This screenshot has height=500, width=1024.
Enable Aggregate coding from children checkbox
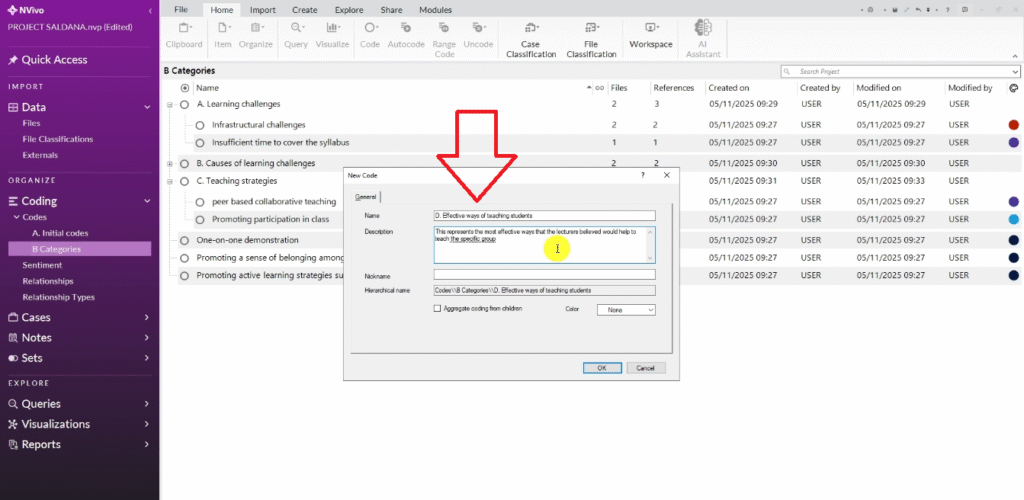[437, 309]
